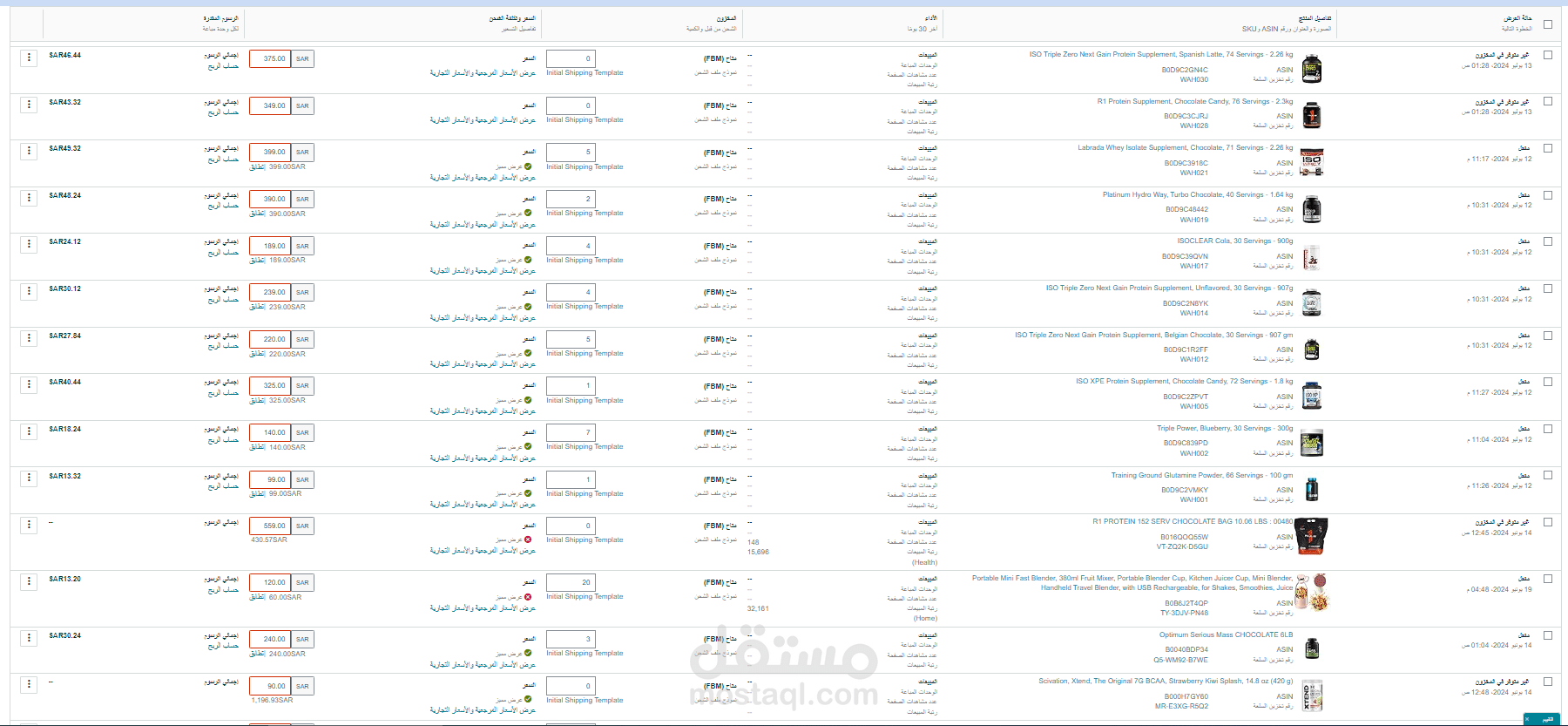The width and height of the screenshot is (1568, 726).
Task: Click the green check icon in the Belgian Chocolate row
Action: 528,354
